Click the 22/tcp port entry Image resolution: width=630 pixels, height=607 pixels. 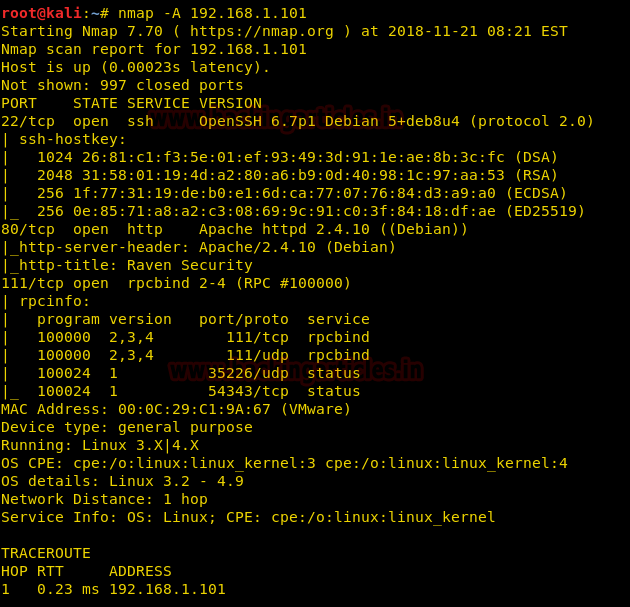tap(28, 121)
